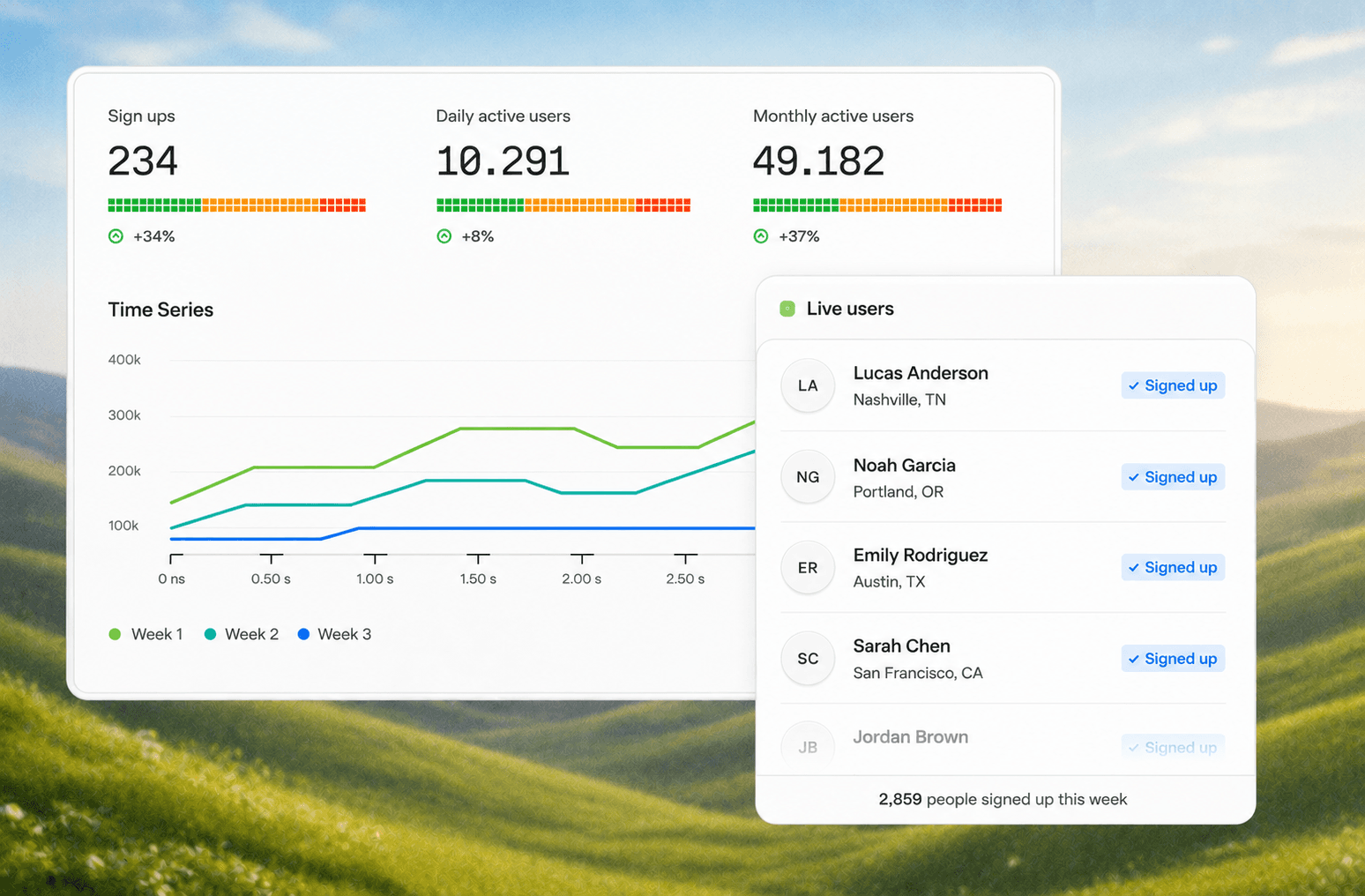Click the trend arrow icon beside +8%
Image resolution: width=1365 pixels, height=896 pixels.
[x=444, y=236]
